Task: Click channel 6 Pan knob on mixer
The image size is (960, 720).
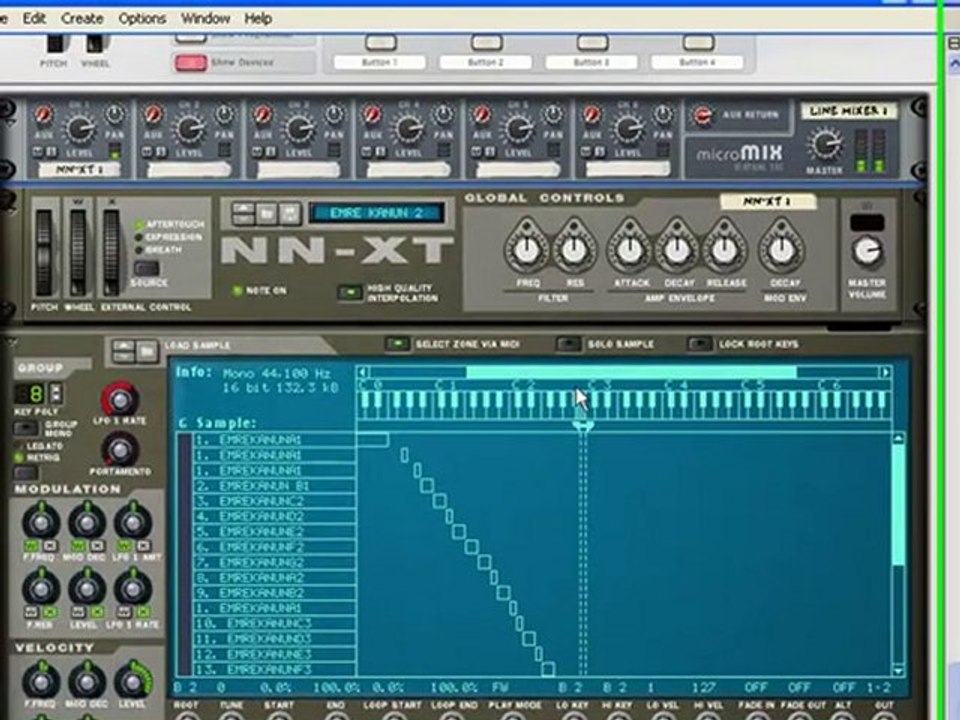Action: [662, 114]
